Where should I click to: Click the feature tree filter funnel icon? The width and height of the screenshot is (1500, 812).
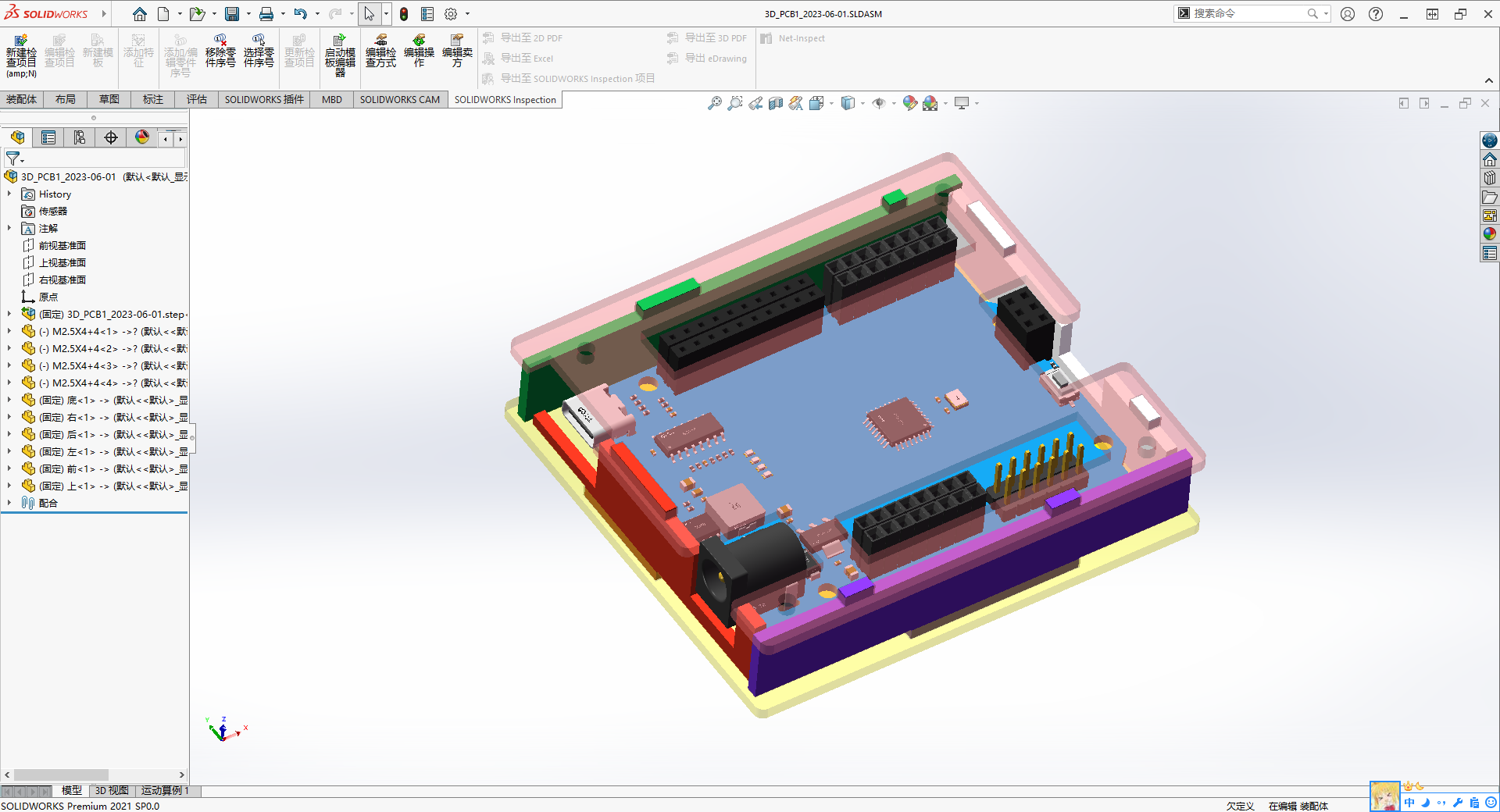13,158
